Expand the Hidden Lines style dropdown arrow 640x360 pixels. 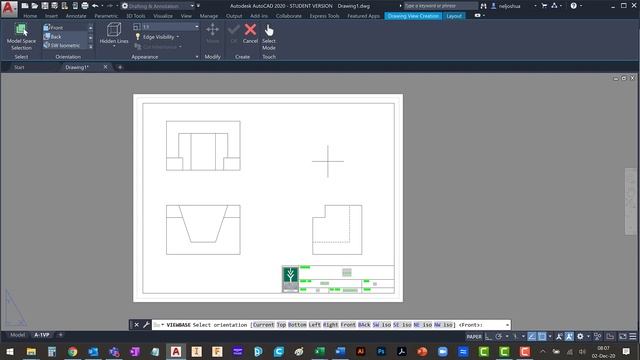[114, 46]
